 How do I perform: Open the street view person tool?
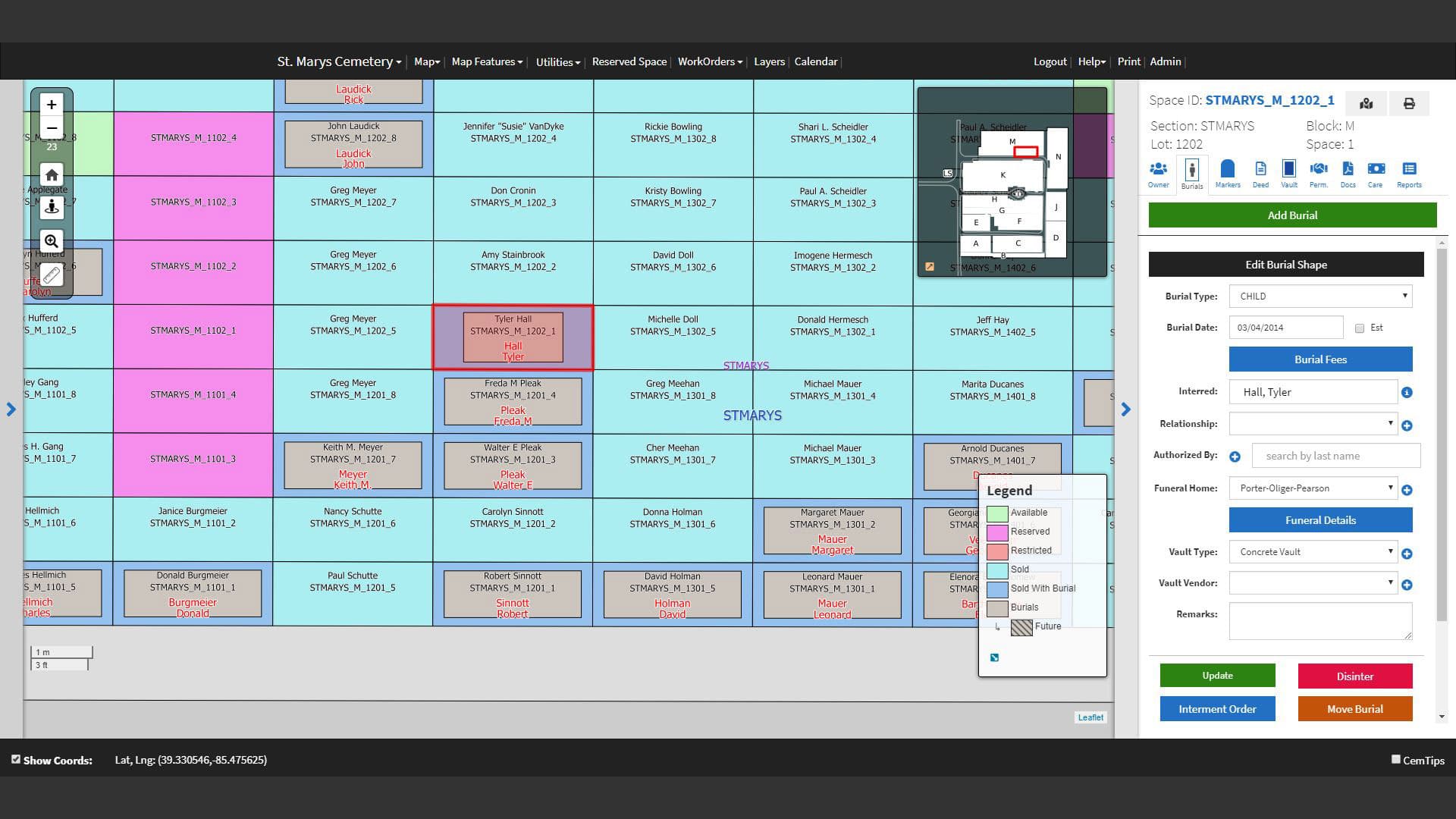pos(52,207)
